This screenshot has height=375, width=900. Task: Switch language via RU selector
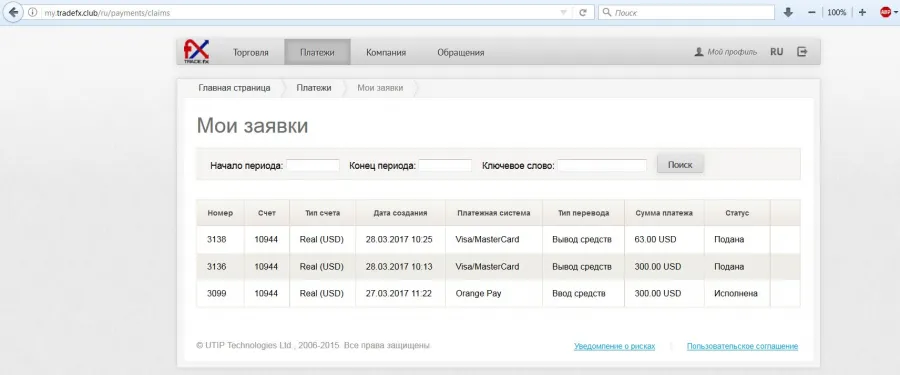tap(777, 52)
